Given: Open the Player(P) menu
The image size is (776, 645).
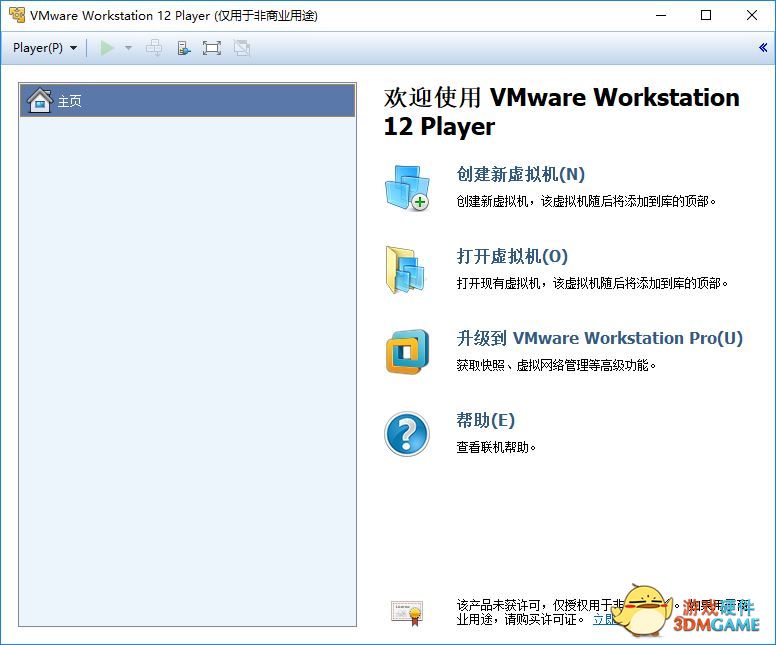Looking at the screenshot, I should coord(45,48).
